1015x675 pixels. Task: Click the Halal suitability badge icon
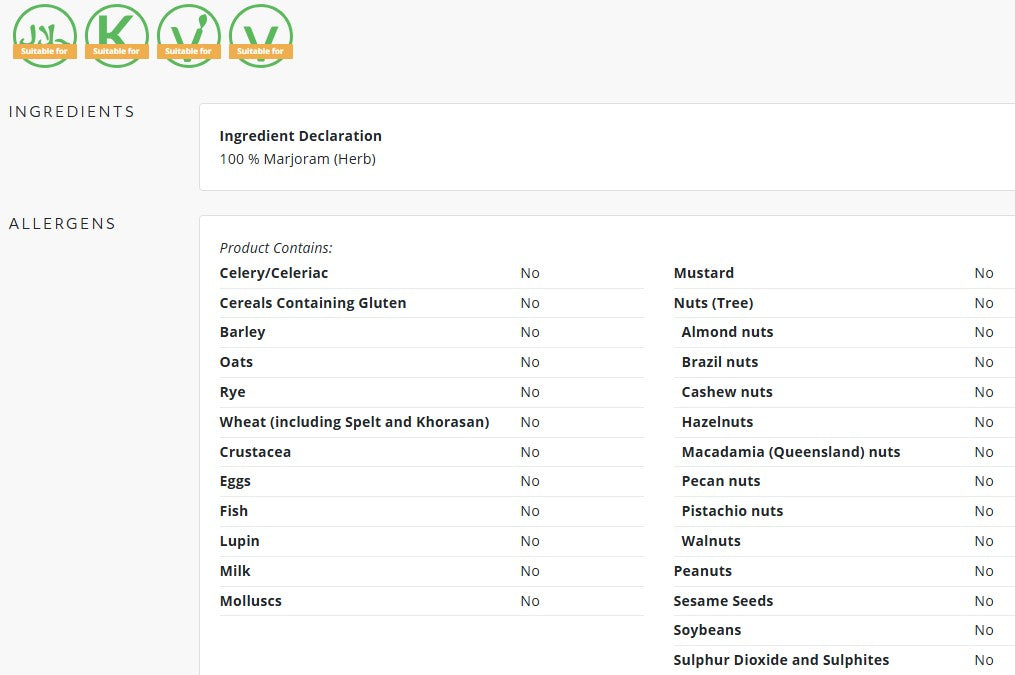point(45,36)
